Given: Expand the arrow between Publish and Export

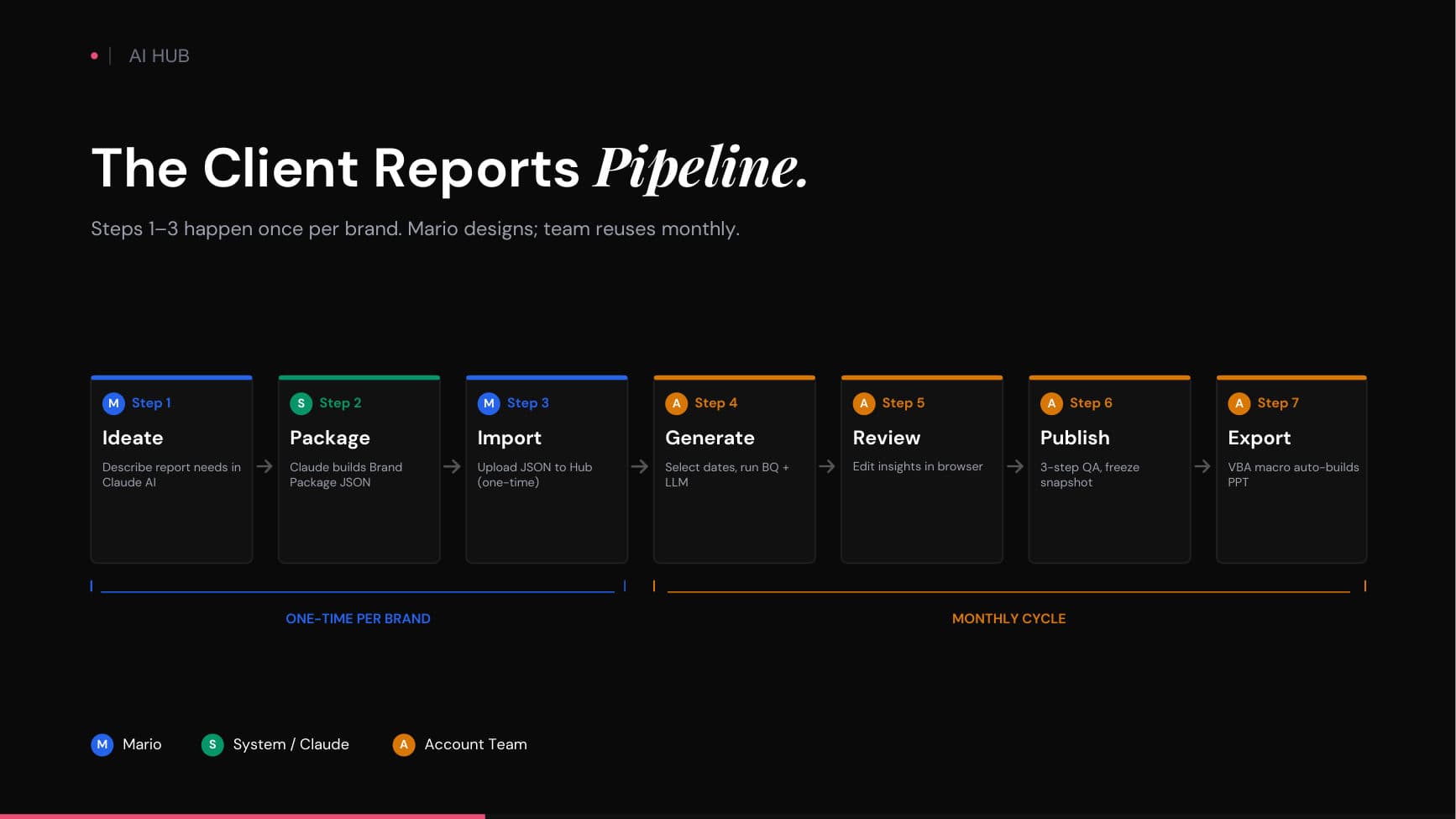Looking at the screenshot, I should click(1203, 467).
